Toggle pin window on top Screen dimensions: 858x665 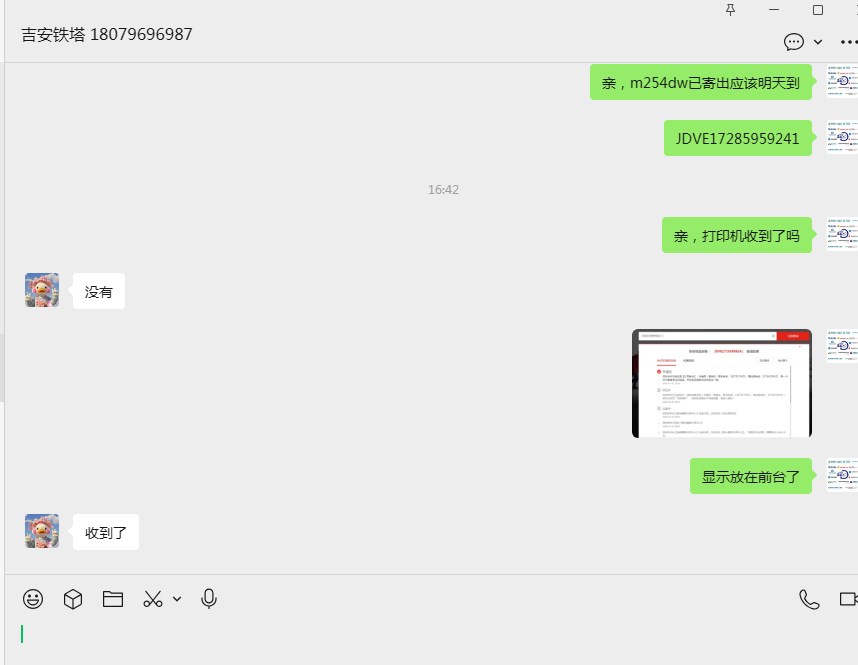coord(730,10)
